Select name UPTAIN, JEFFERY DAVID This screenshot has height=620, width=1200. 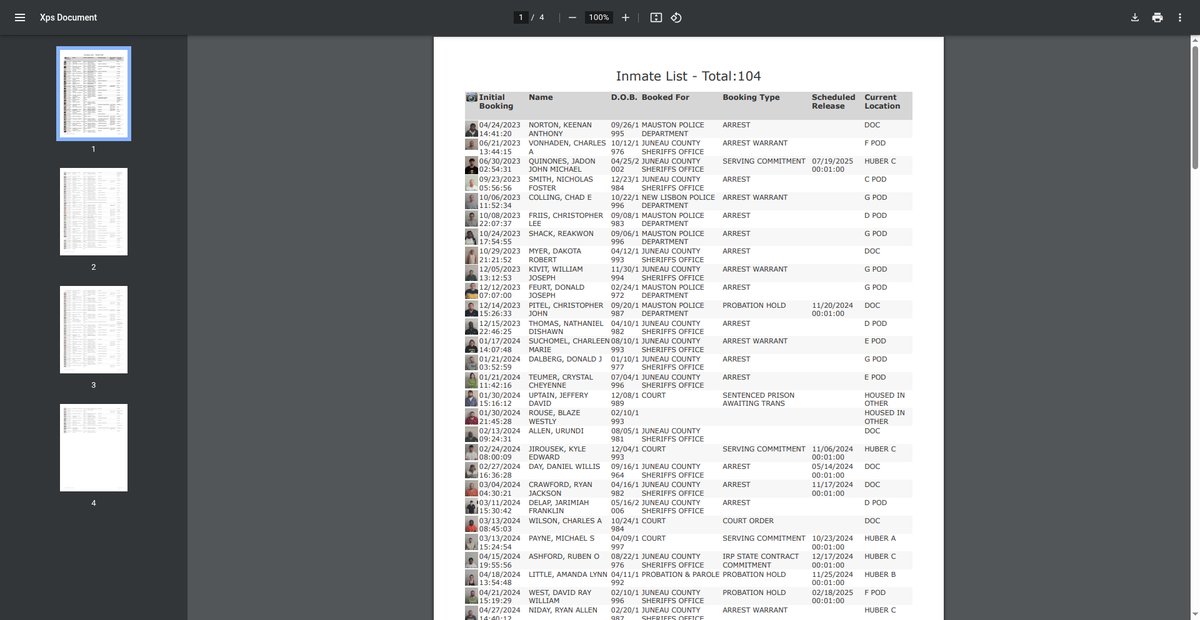(x=559, y=399)
